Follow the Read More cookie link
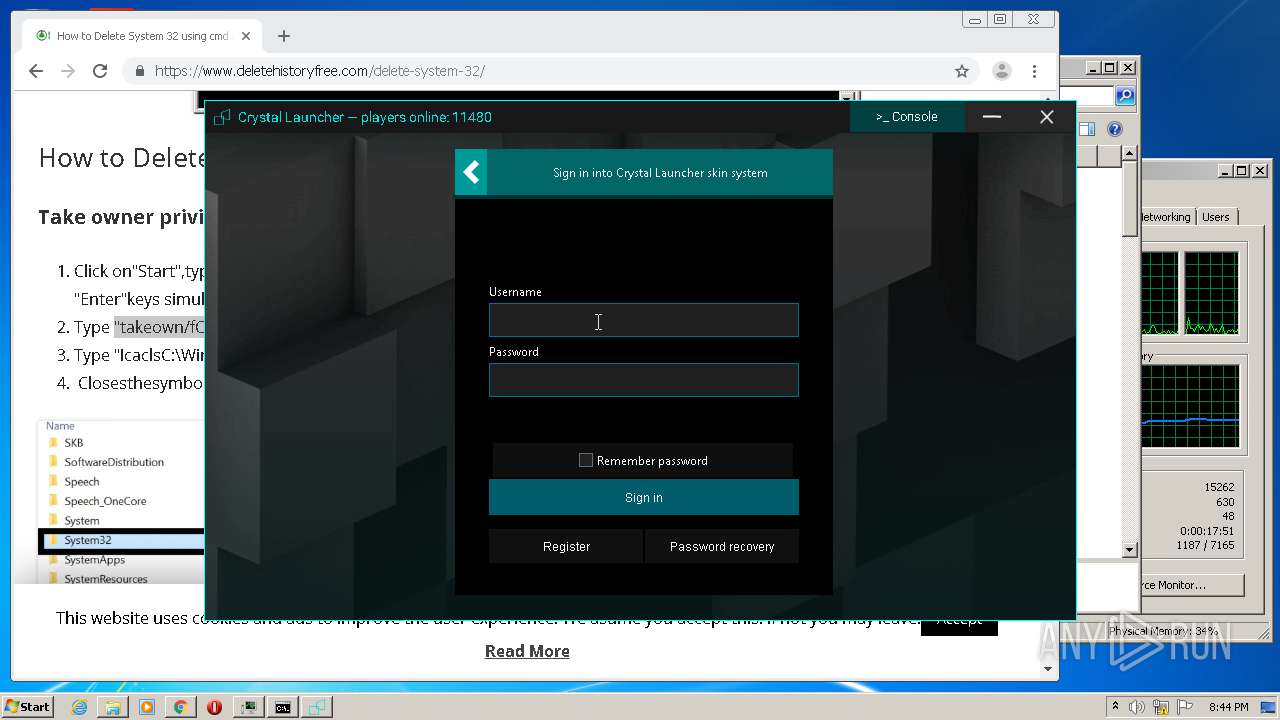Viewport: 1280px width, 720px height. tap(527, 651)
